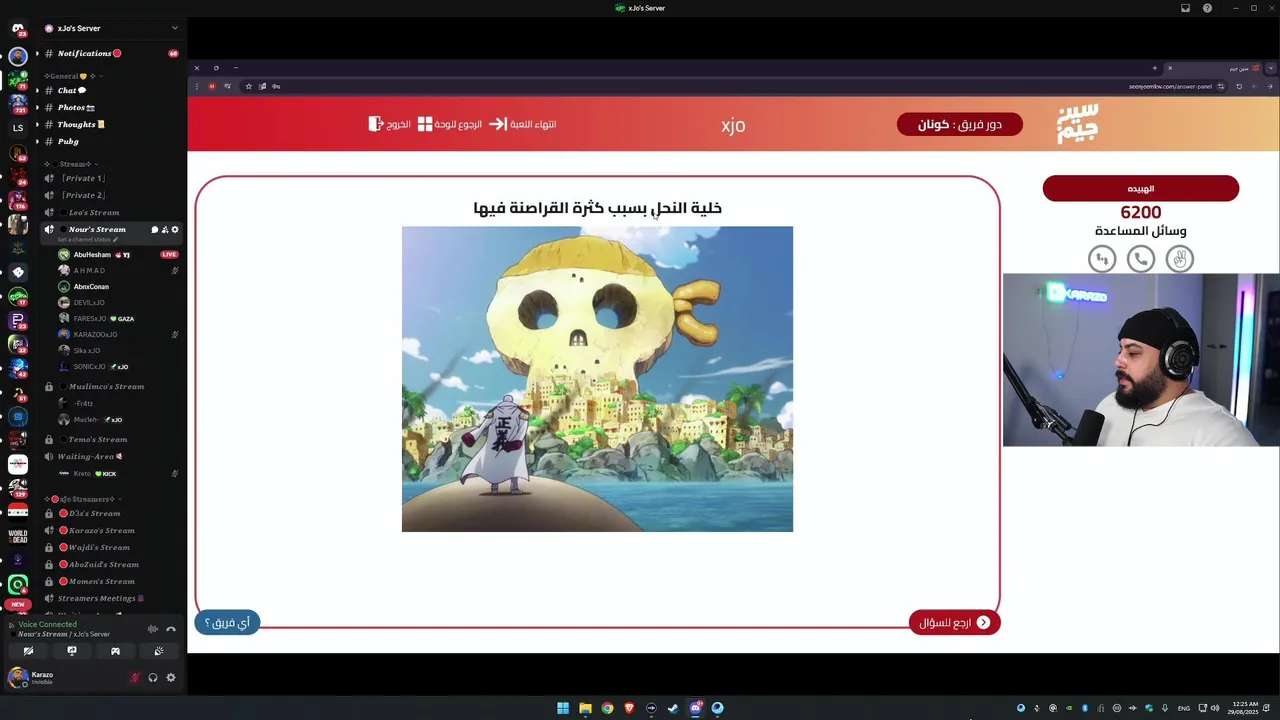Open Nour's Stream channel settings gear
The height and width of the screenshot is (720, 1280).
pyautogui.click(x=175, y=230)
